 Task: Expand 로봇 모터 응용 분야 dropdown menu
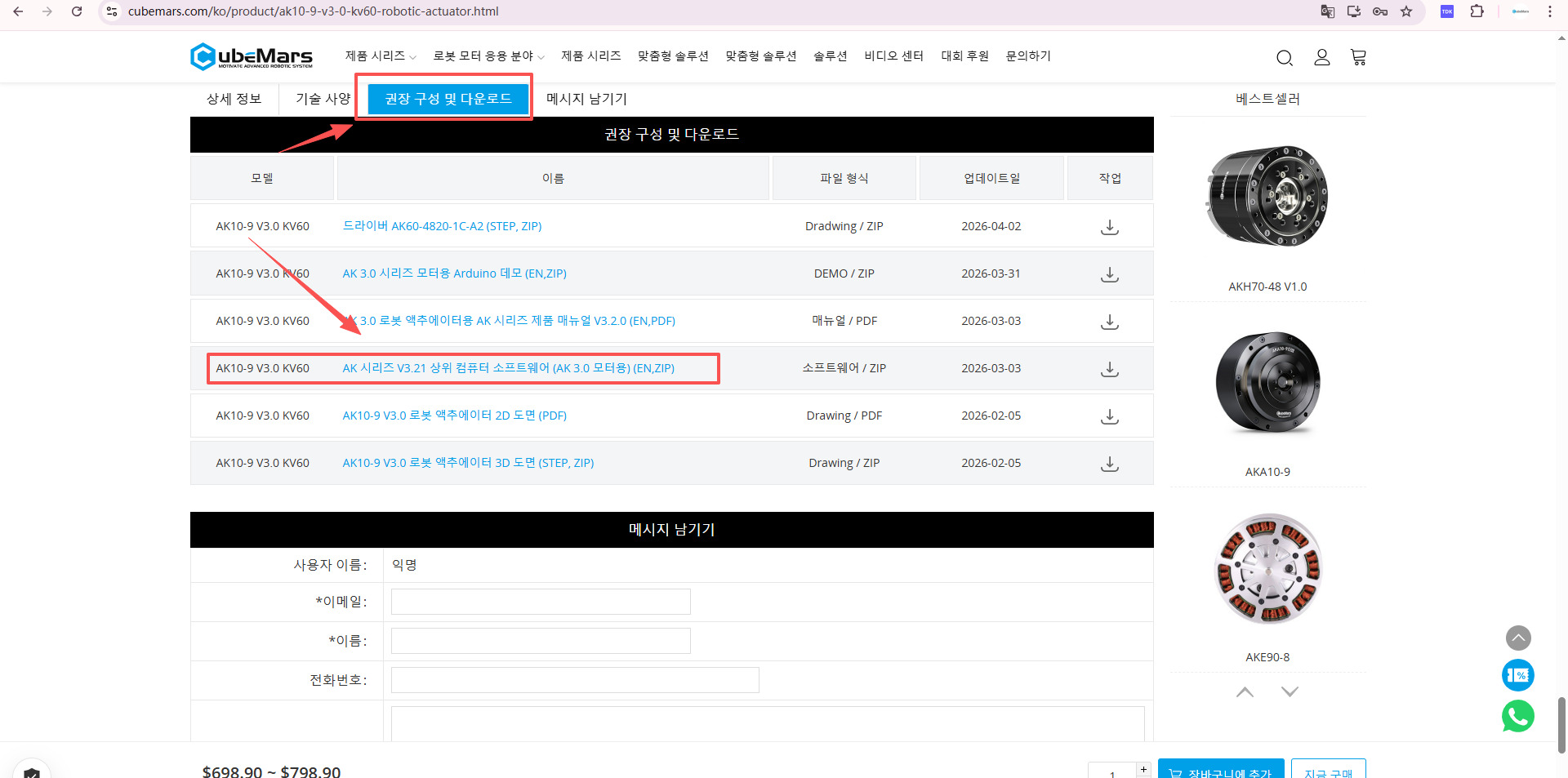[488, 56]
